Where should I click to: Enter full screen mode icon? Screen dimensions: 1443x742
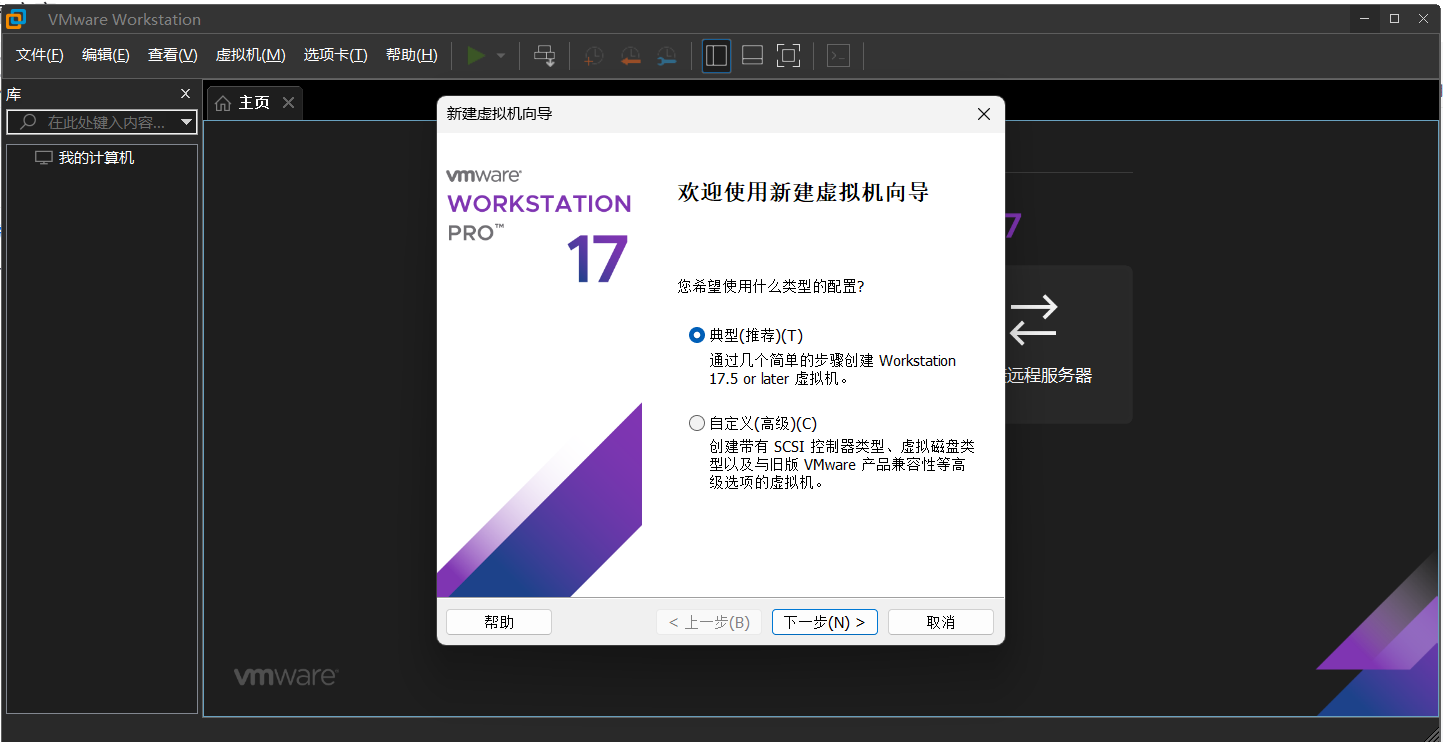pos(789,56)
